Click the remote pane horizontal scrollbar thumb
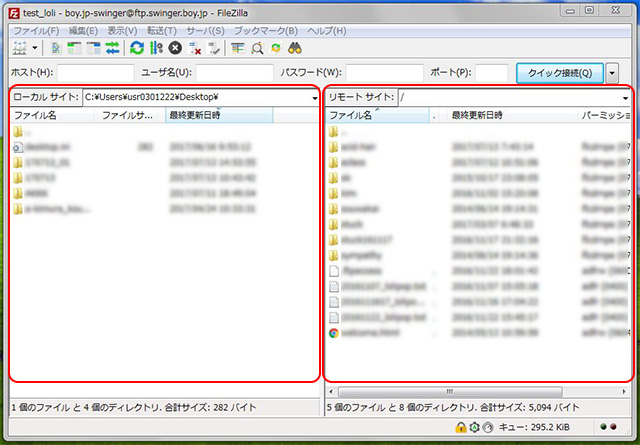Viewport: 640px width, 445px height. (450, 392)
